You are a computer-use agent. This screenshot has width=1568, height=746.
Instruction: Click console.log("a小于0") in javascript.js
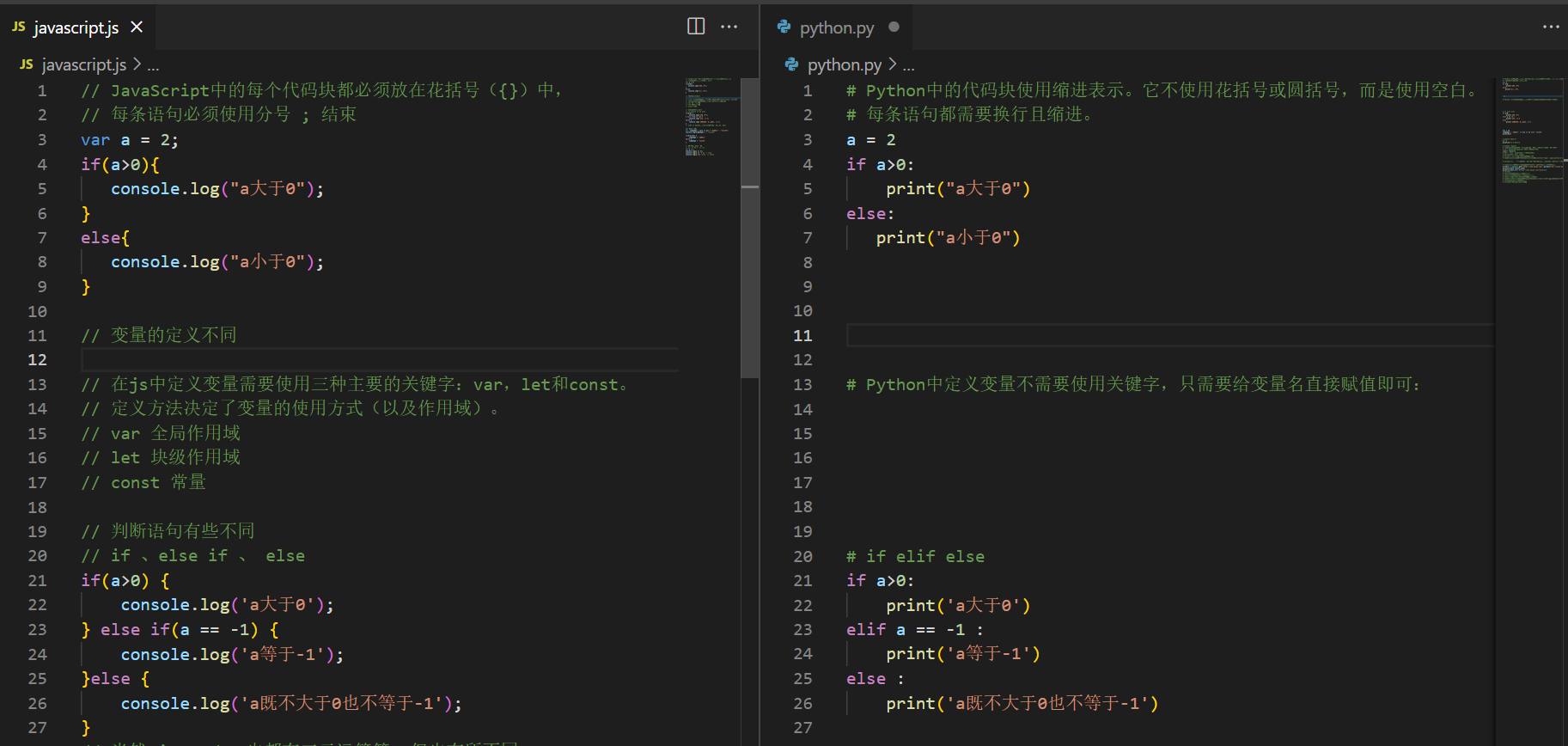(x=217, y=261)
